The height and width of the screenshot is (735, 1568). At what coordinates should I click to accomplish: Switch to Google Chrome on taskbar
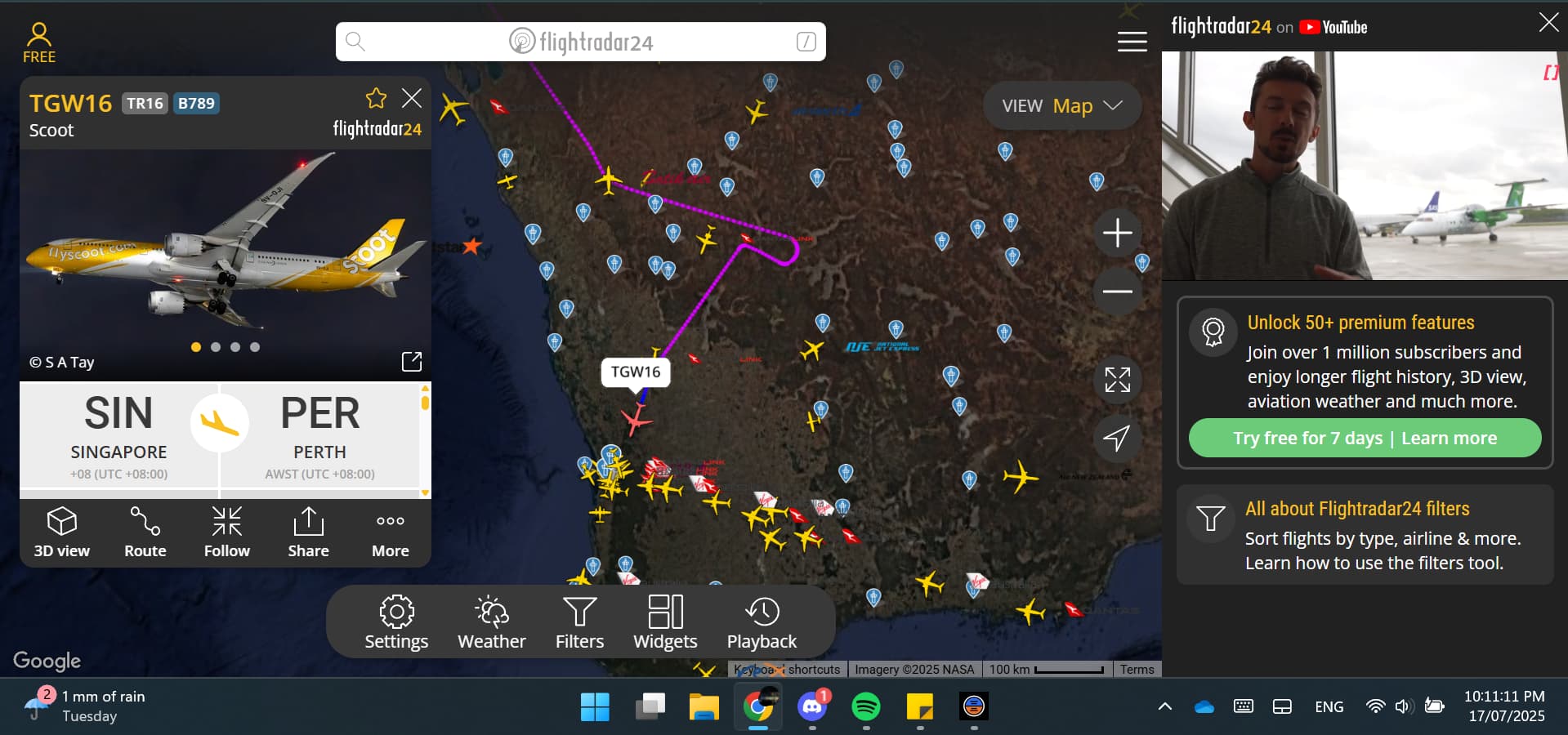click(x=758, y=706)
